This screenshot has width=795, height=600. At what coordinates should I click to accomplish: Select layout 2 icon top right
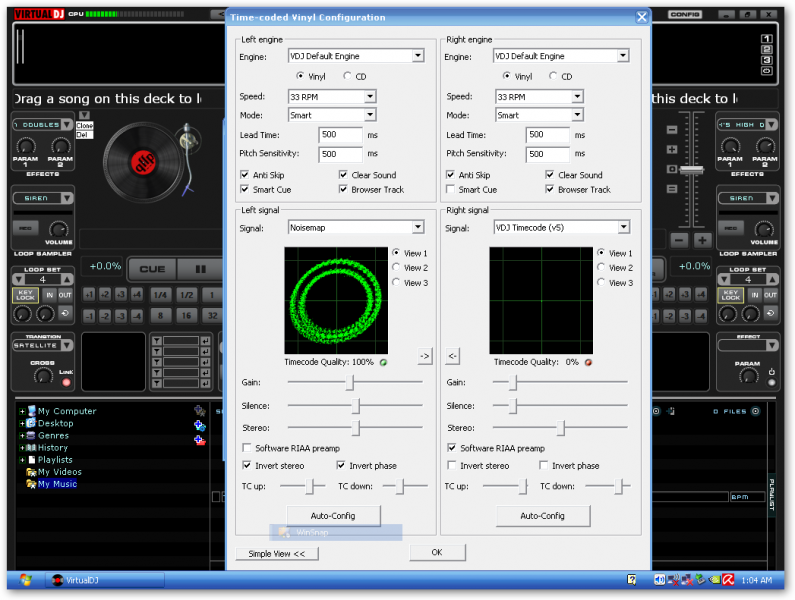click(767, 49)
